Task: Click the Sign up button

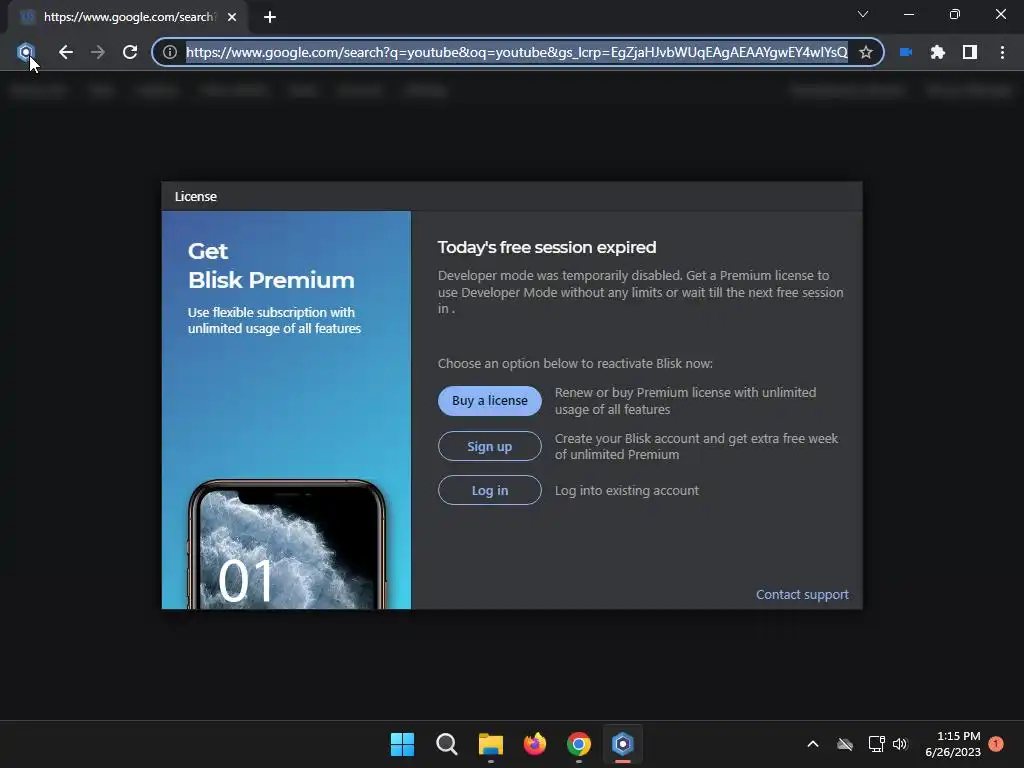Action: point(490,447)
